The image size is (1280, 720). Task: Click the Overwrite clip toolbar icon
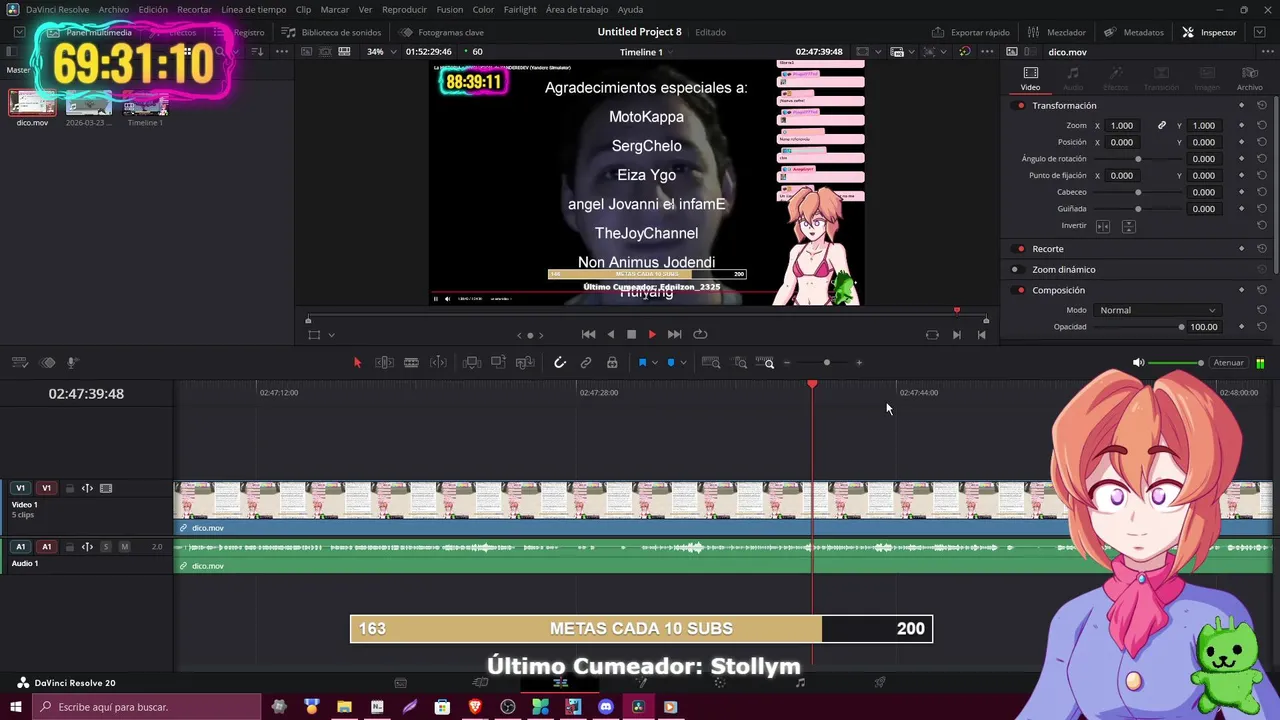[x=498, y=362]
